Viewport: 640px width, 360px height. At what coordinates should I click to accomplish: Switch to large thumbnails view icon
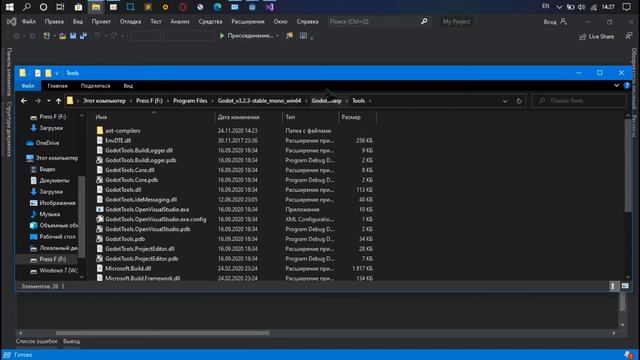click(625, 287)
